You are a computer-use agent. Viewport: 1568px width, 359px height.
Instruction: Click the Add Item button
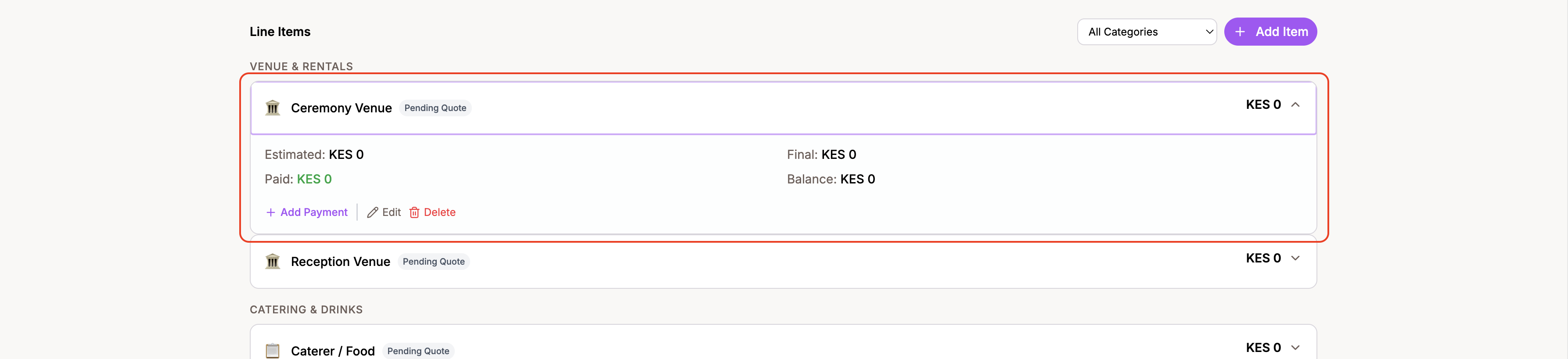pos(1270,32)
